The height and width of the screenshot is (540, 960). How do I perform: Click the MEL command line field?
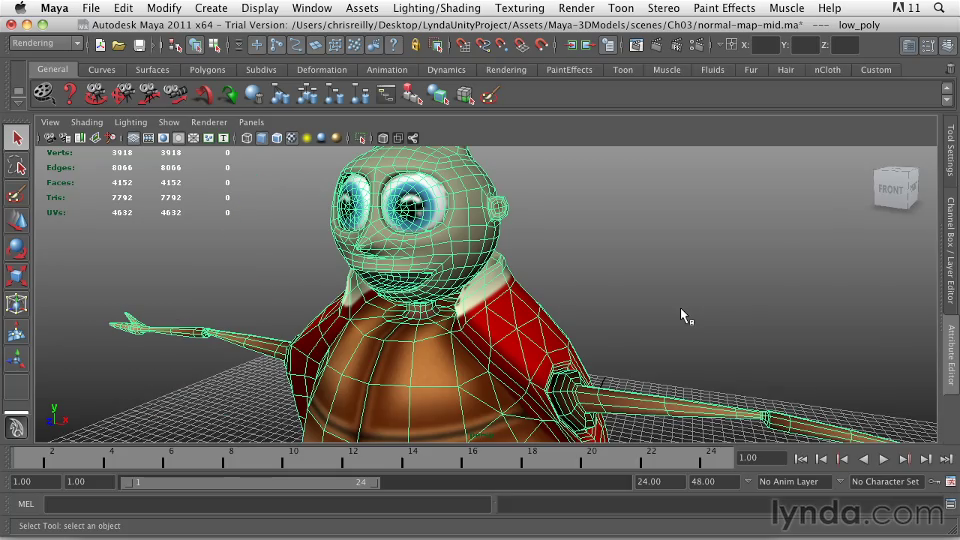268,504
